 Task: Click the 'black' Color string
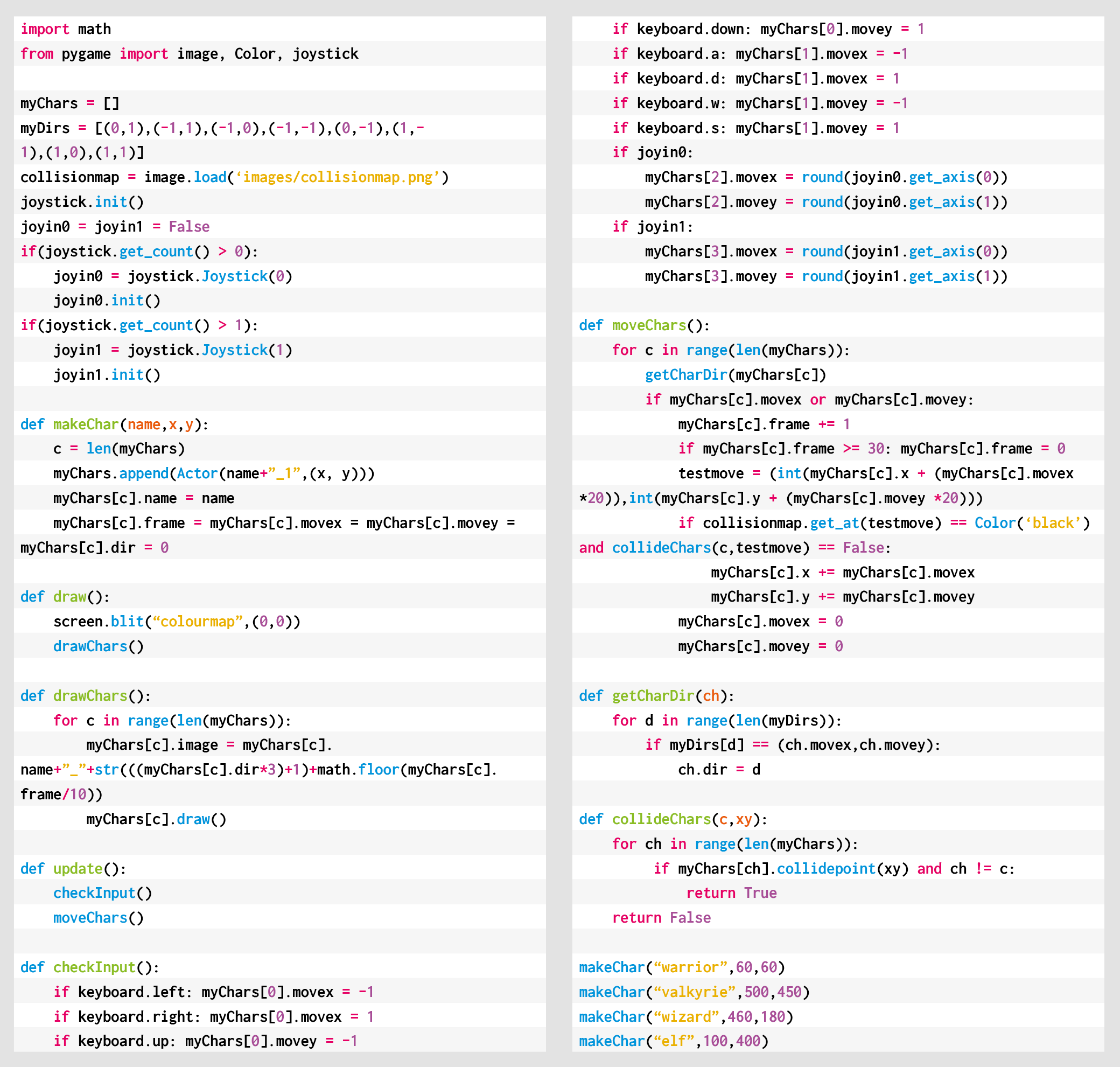tap(1052, 523)
